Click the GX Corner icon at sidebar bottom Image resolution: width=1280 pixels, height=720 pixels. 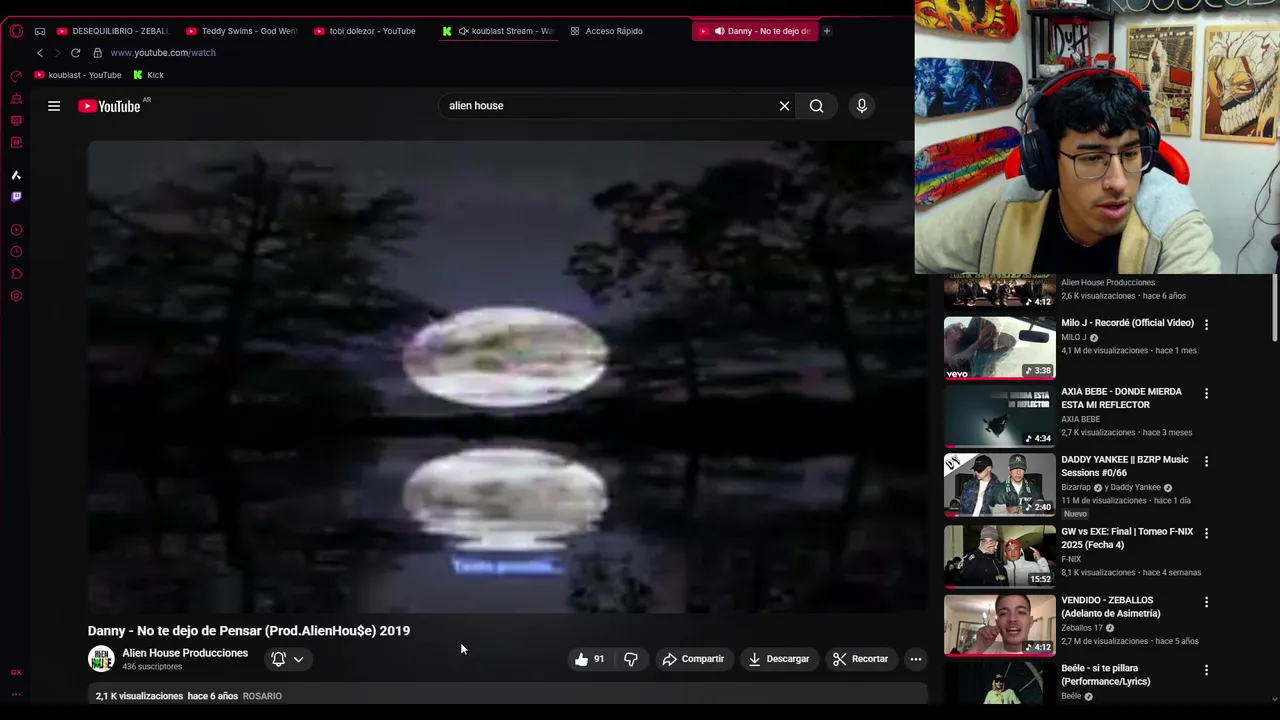coord(16,672)
